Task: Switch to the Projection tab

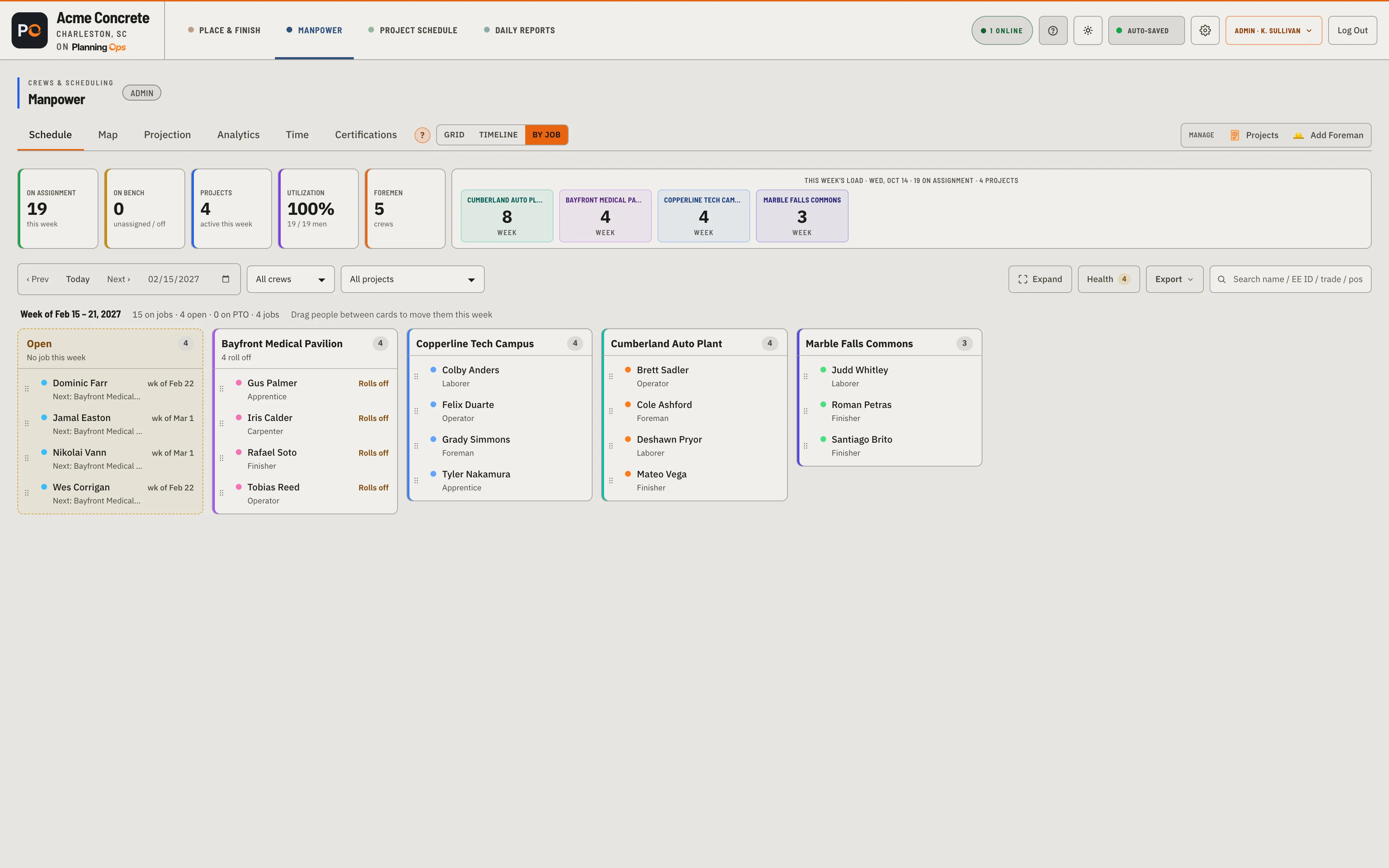Action: 167,135
